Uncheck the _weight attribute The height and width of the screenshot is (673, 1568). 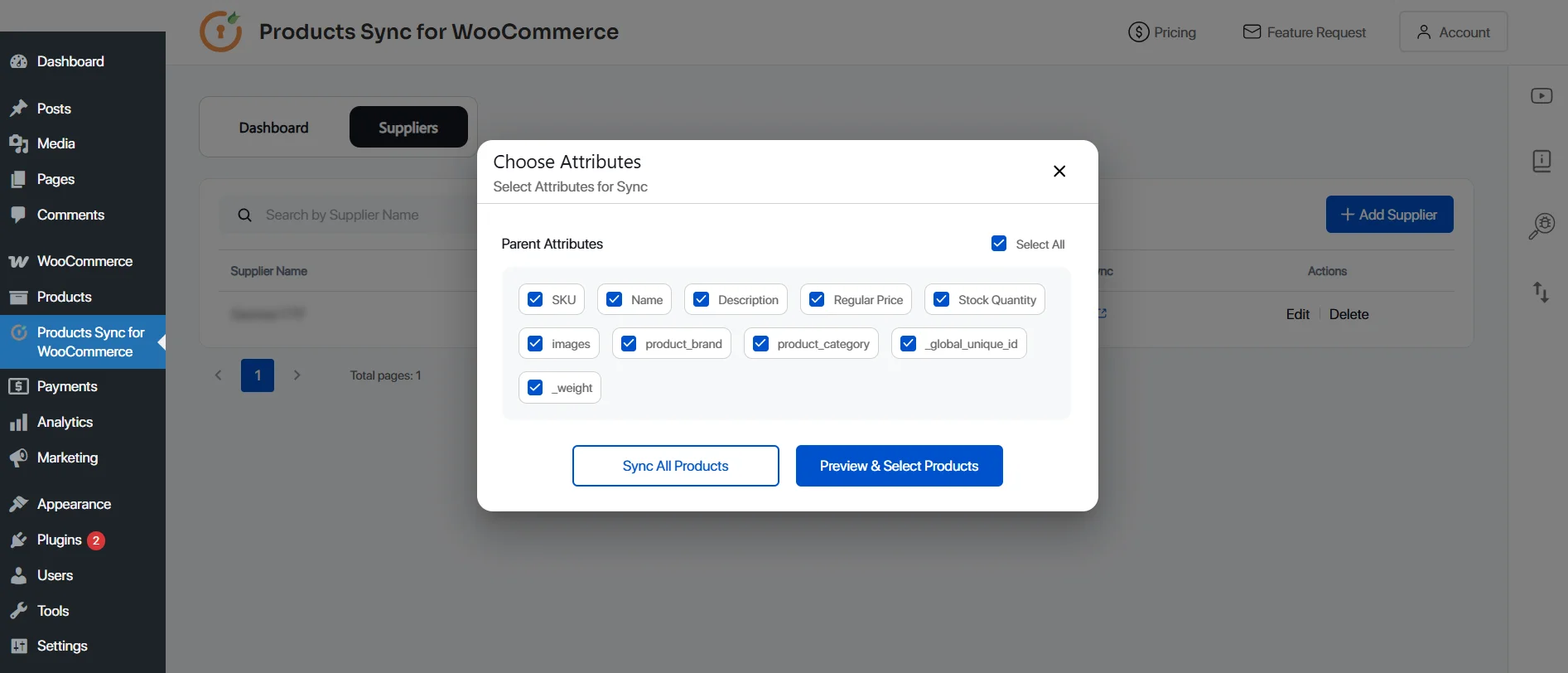pyautogui.click(x=535, y=387)
